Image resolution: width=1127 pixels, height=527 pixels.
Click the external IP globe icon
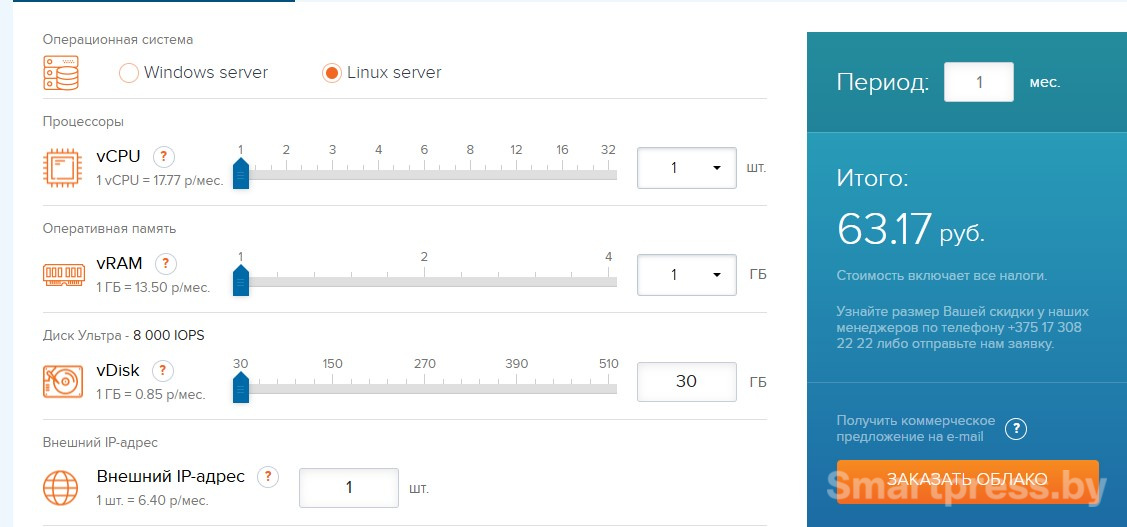[61, 488]
